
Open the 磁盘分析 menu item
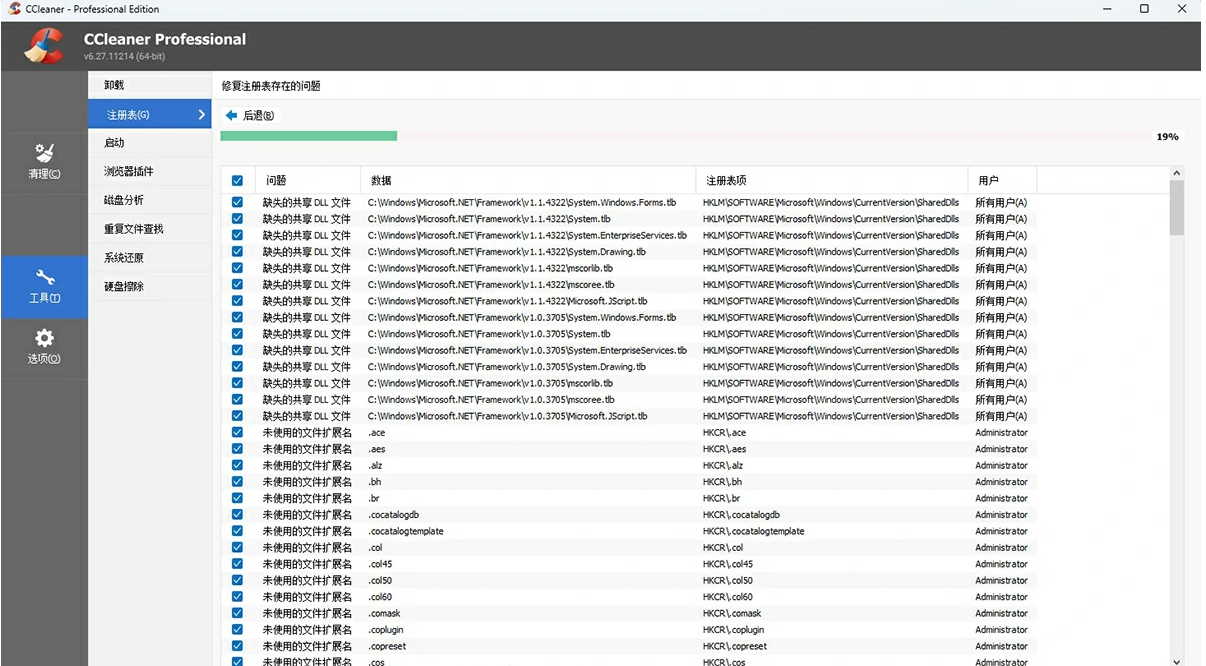click(x=150, y=200)
